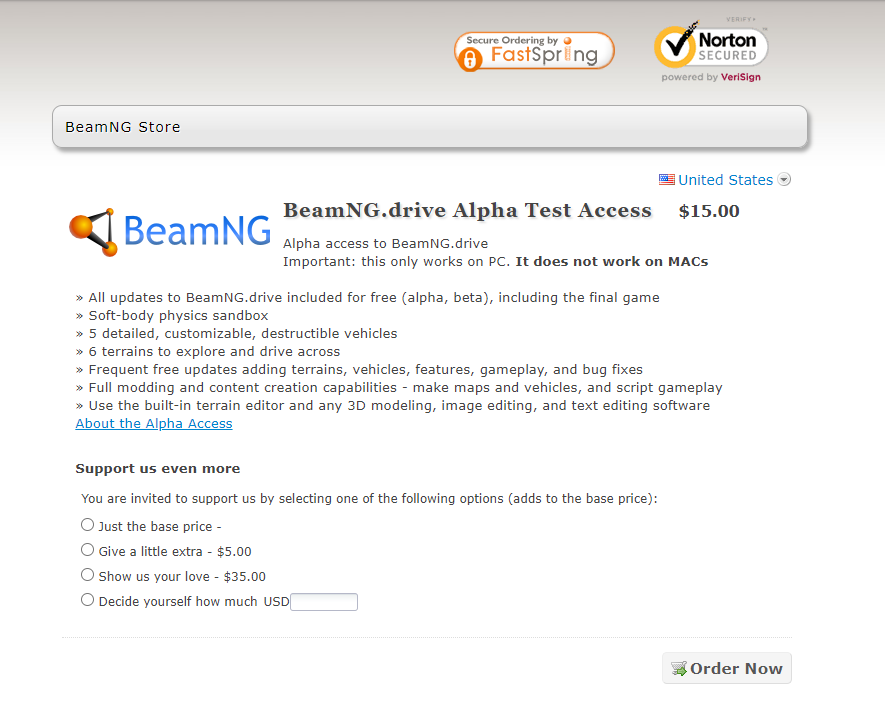Click the BeamNG Store header bar
Viewport: 885px width, 714px height.
tap(430, 127)
